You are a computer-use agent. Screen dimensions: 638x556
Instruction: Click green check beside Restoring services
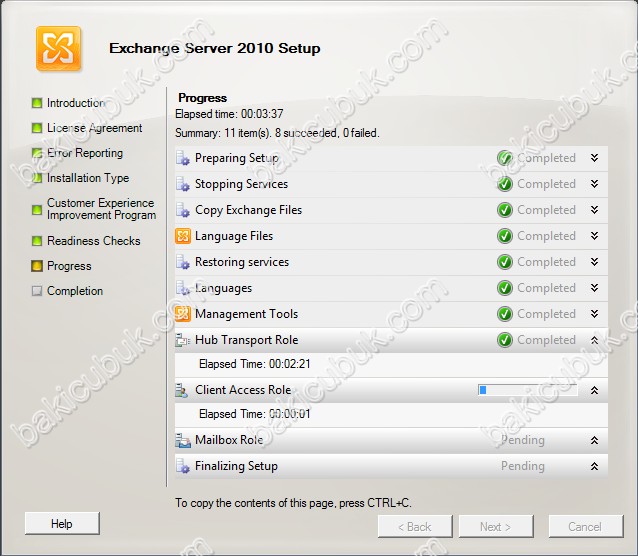coord(505,262)
